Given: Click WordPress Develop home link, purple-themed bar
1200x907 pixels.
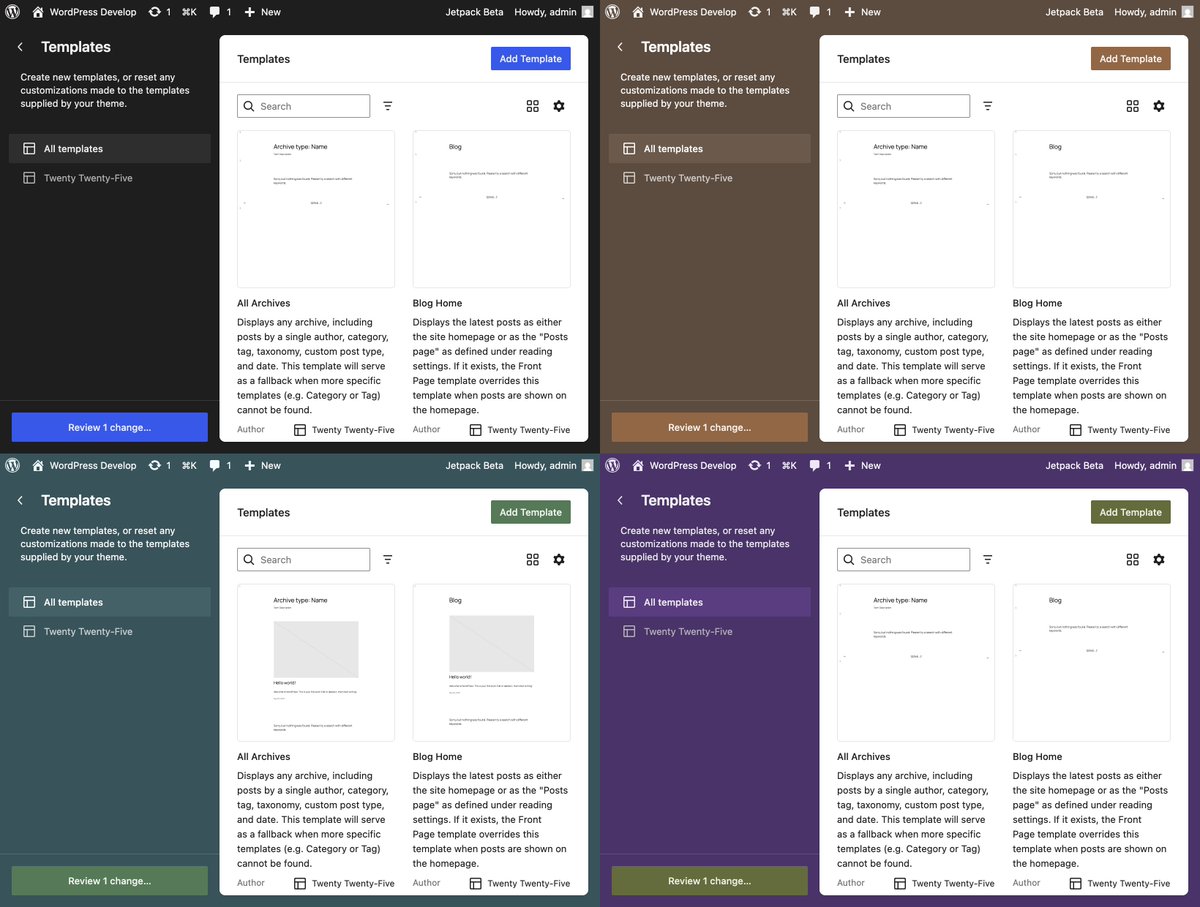Looking at the screenshot, I should coord(684,465).
